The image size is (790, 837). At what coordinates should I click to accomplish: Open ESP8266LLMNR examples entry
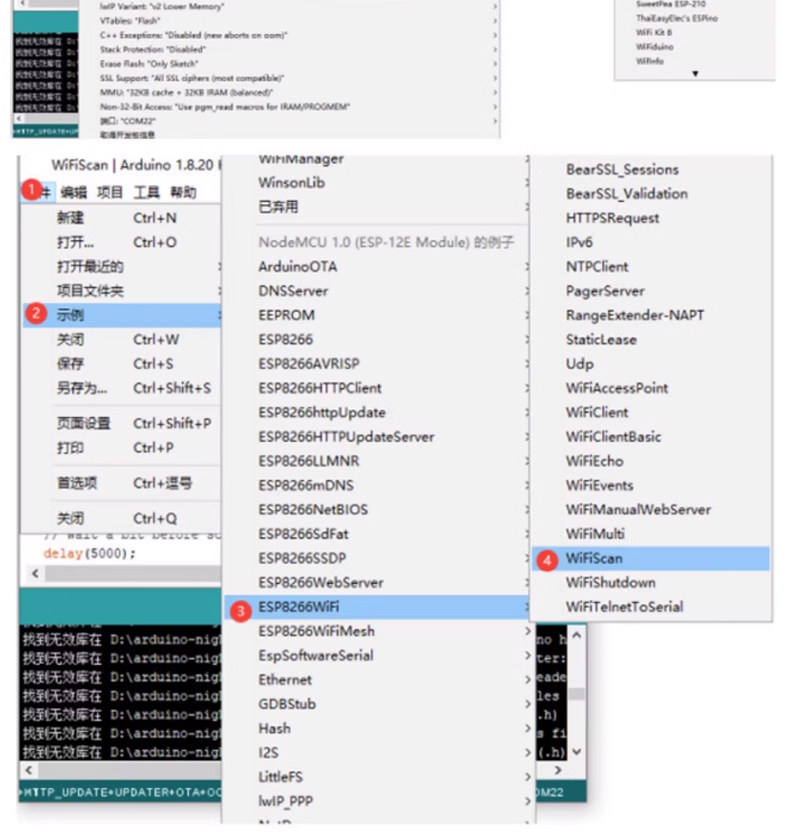click(377, 461)
